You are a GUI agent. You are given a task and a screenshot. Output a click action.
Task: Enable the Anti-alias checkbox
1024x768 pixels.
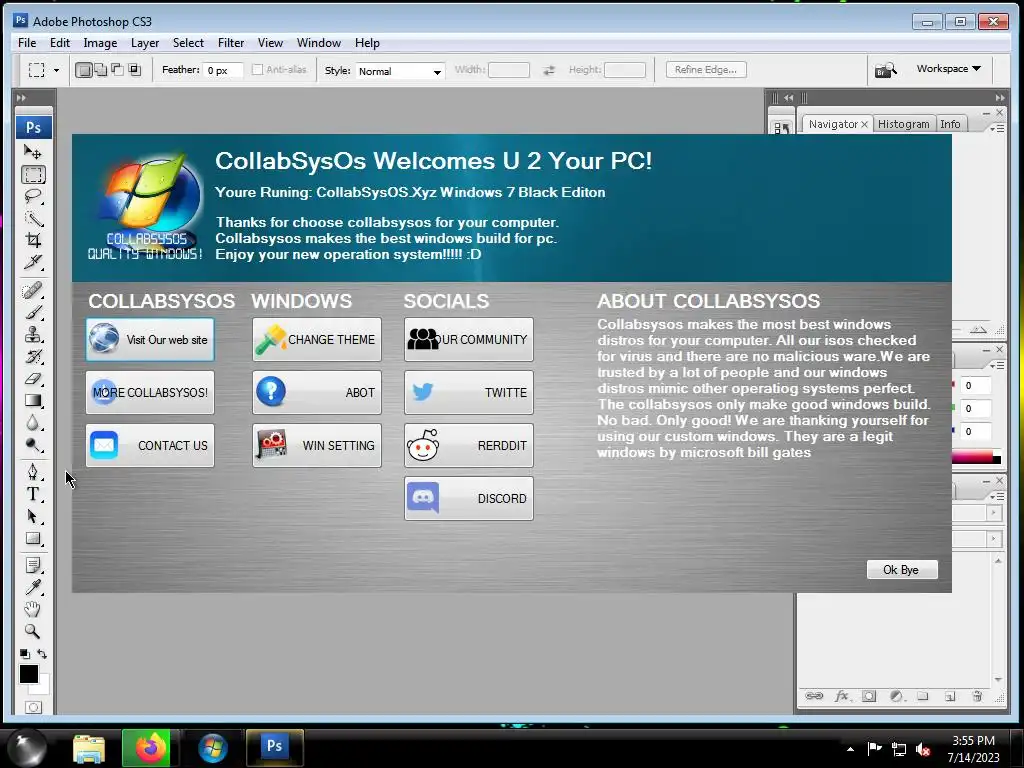pyautogui.click(x=257, y=69)
